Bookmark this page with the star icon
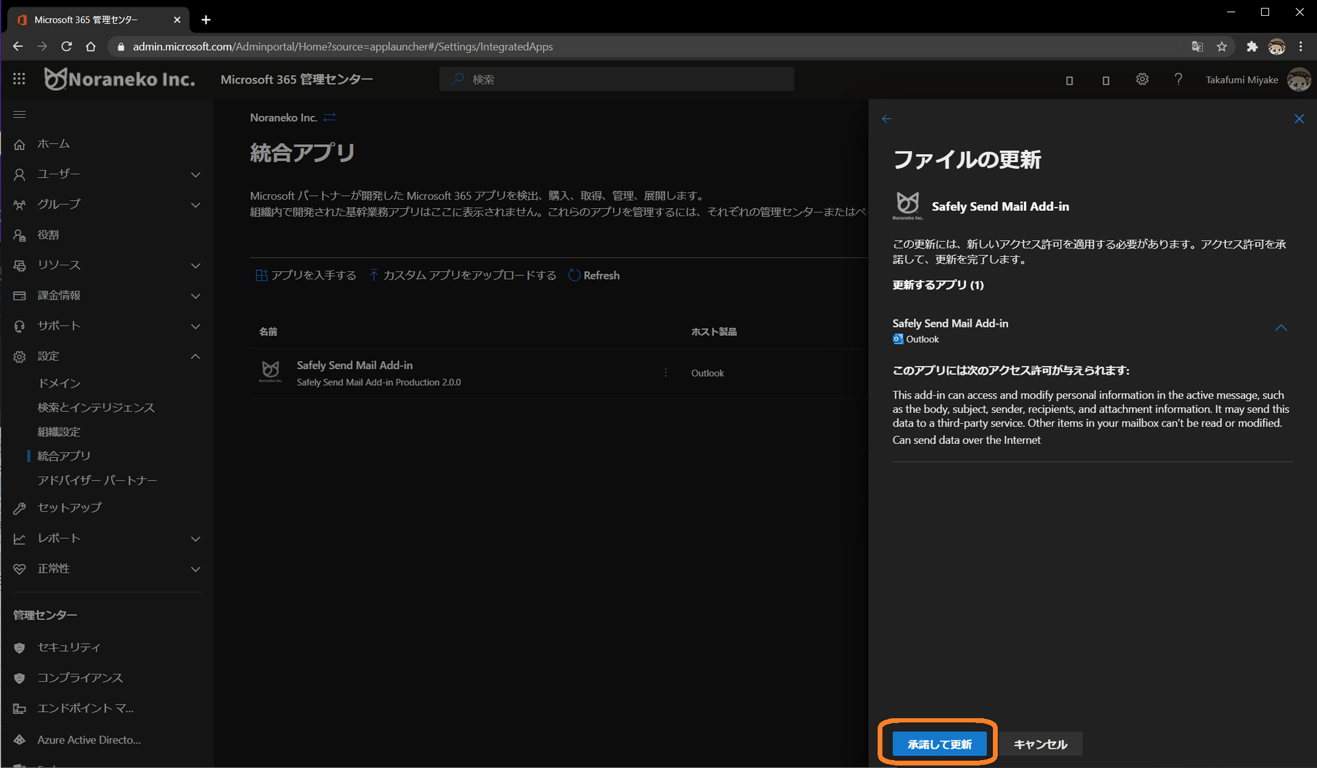Screen dimensions: 1317x768 pyautogui.click(x=1222, y=46)
